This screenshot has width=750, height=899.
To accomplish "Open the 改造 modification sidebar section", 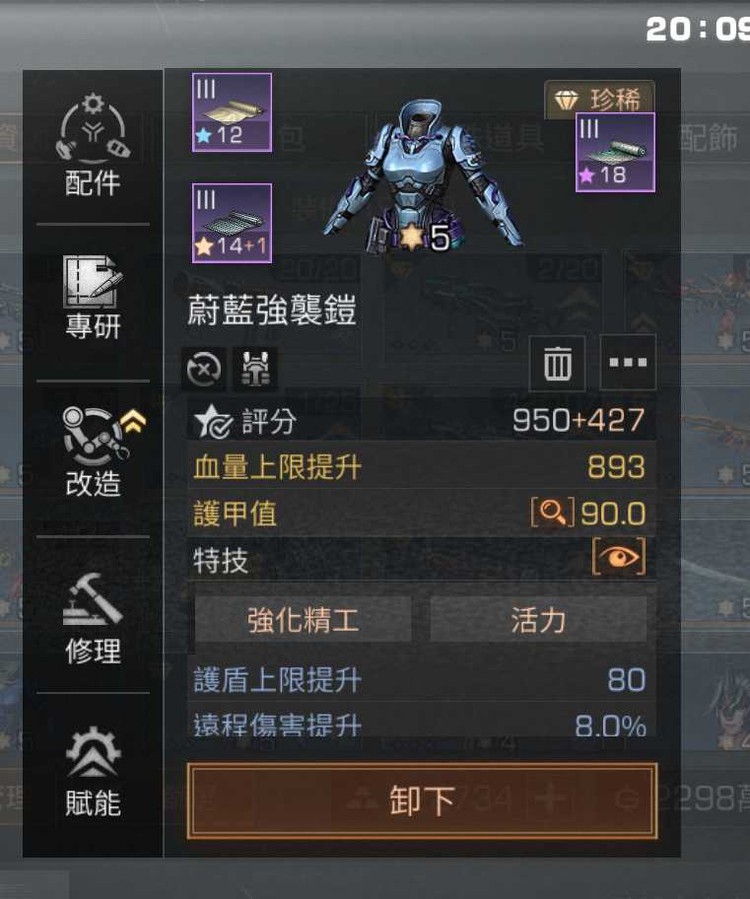I will [93, 452].
